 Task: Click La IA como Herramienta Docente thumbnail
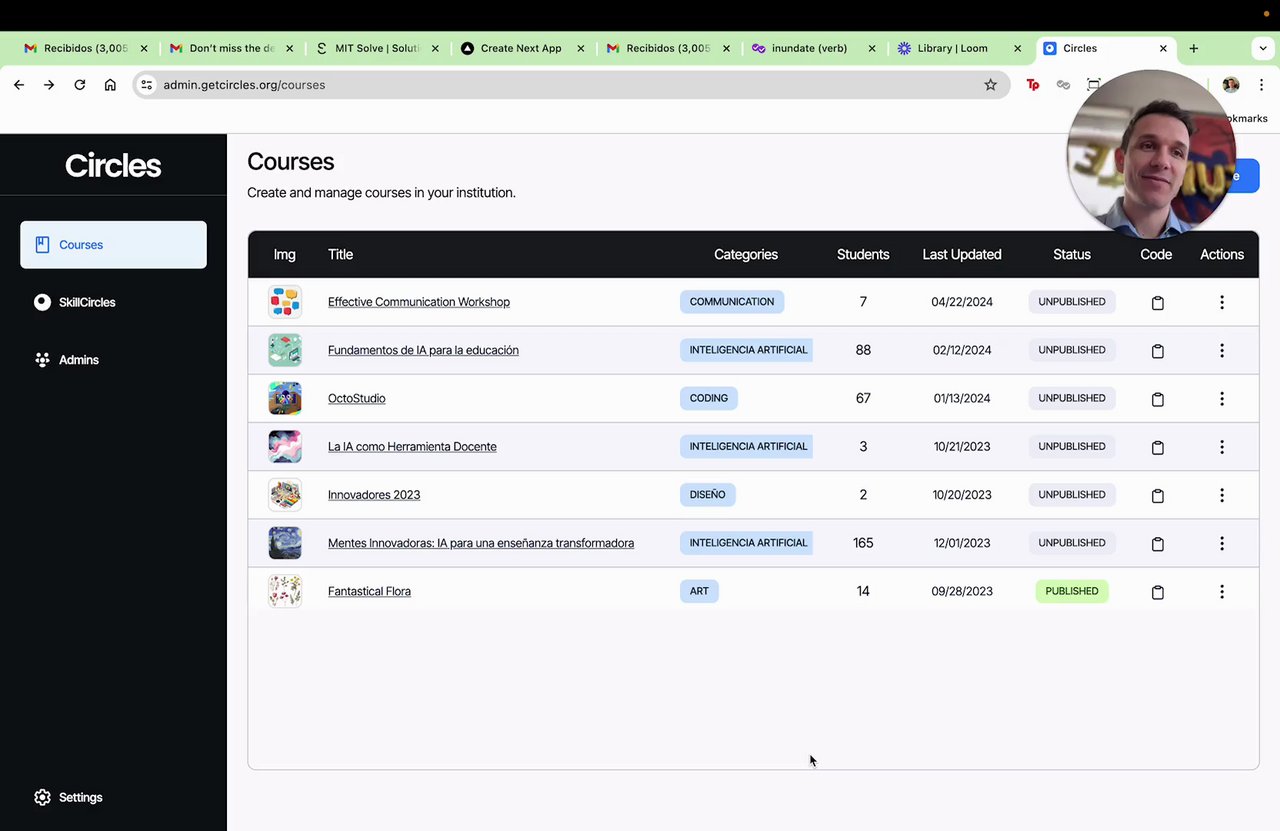tap(285, 446)
